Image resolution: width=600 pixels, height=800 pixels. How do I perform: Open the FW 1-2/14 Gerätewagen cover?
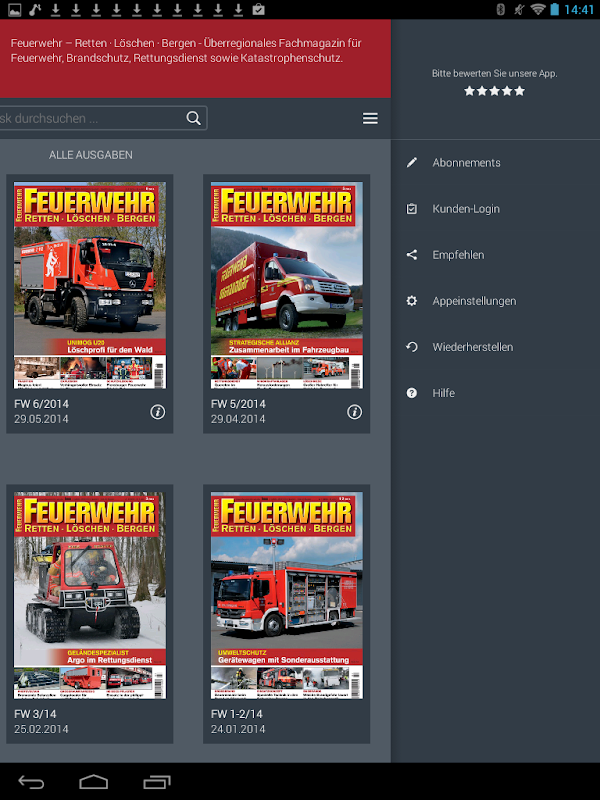pos(287,595)
